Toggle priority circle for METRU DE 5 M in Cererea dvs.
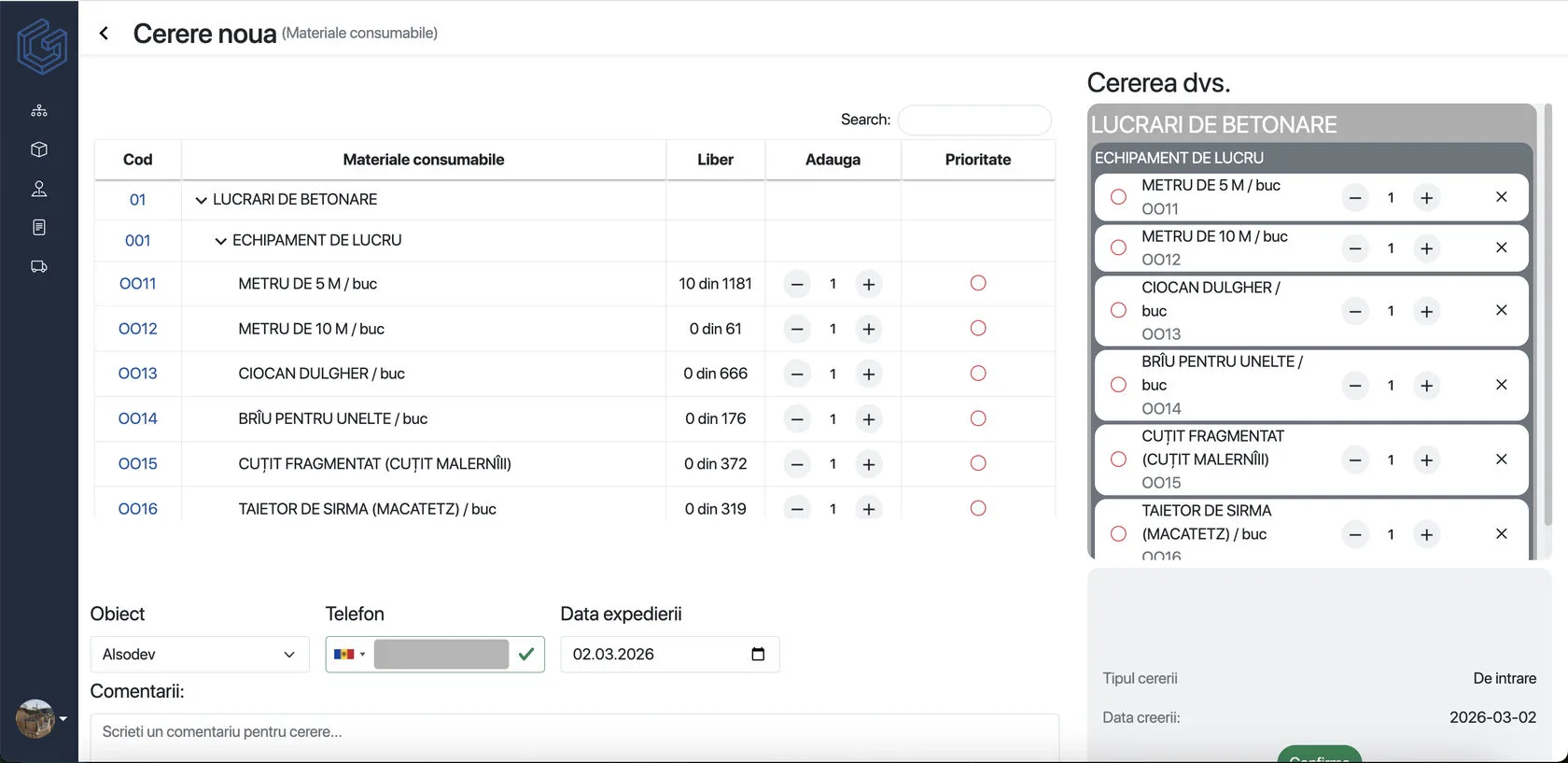Viewport: 1568px width, 763px height. click(x=1118, y=197)
